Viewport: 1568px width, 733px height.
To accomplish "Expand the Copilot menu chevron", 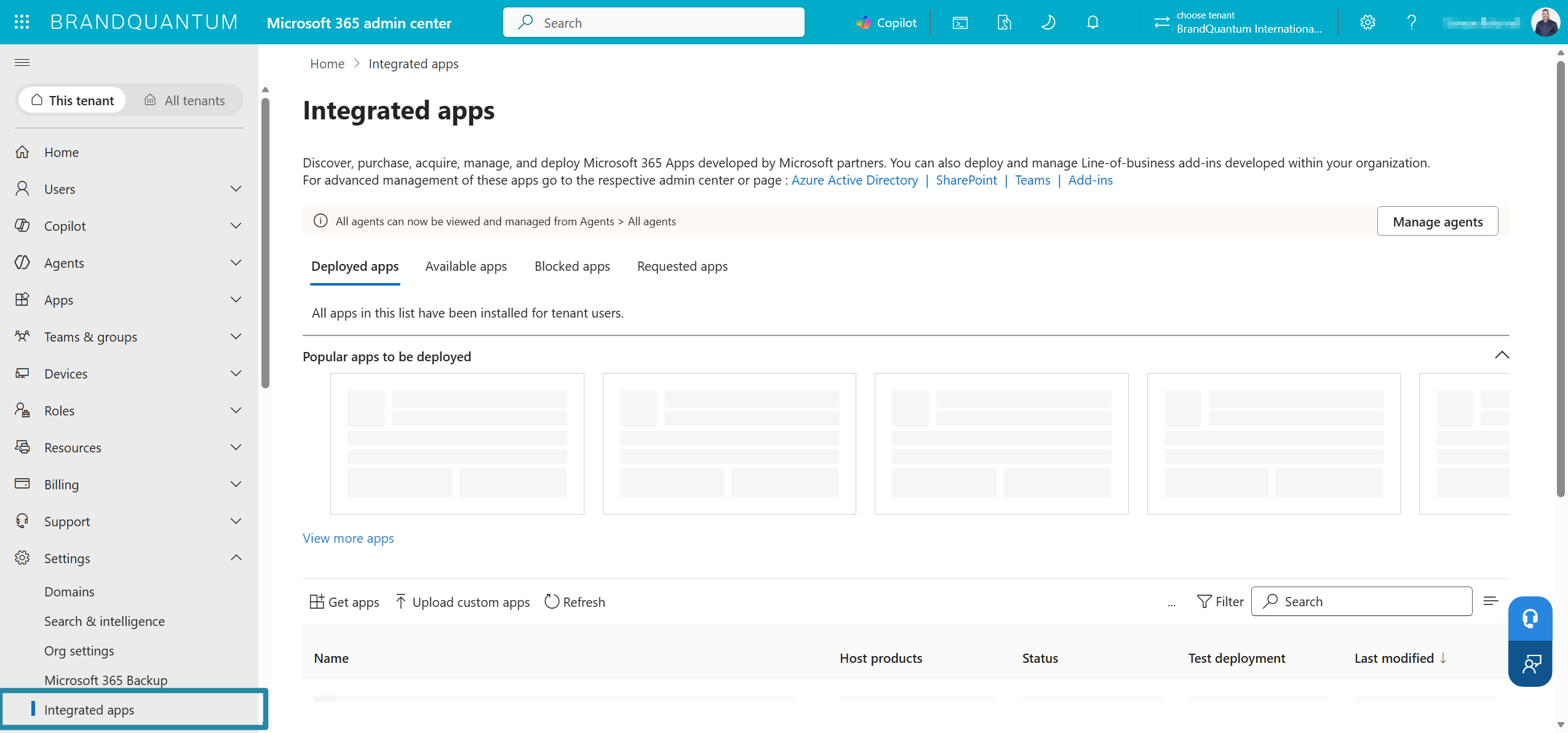I will coord(236,226).
